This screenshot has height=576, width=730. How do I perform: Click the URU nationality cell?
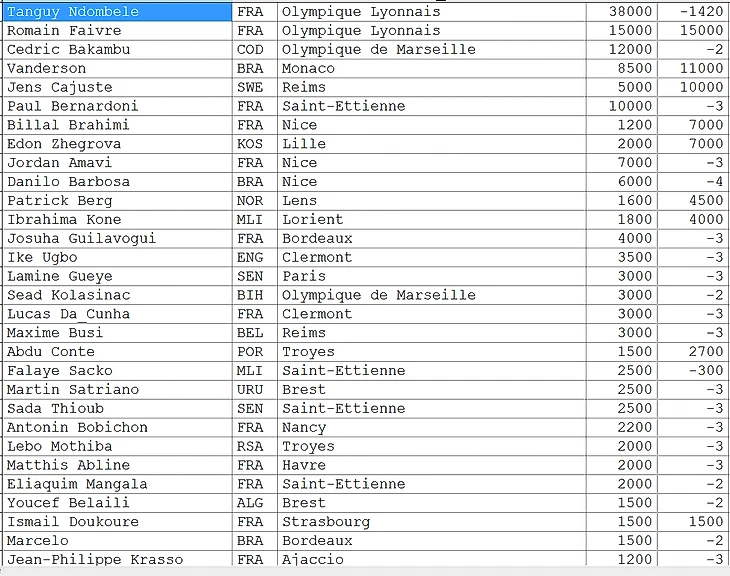[255, 390]
